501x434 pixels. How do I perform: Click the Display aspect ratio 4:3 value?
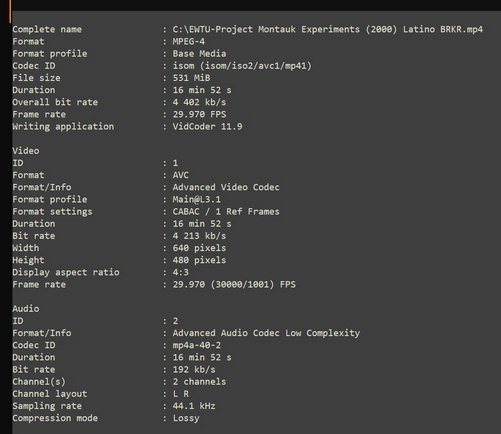point(180,272)
